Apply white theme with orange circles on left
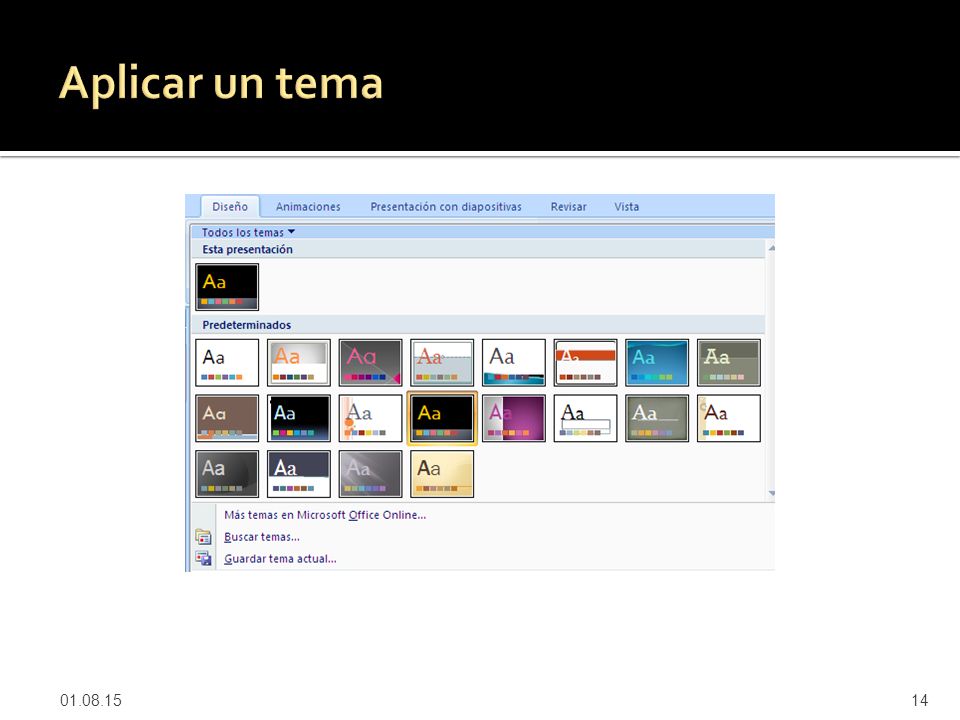This screenshot has width=960, height=720. coord(370,418)
